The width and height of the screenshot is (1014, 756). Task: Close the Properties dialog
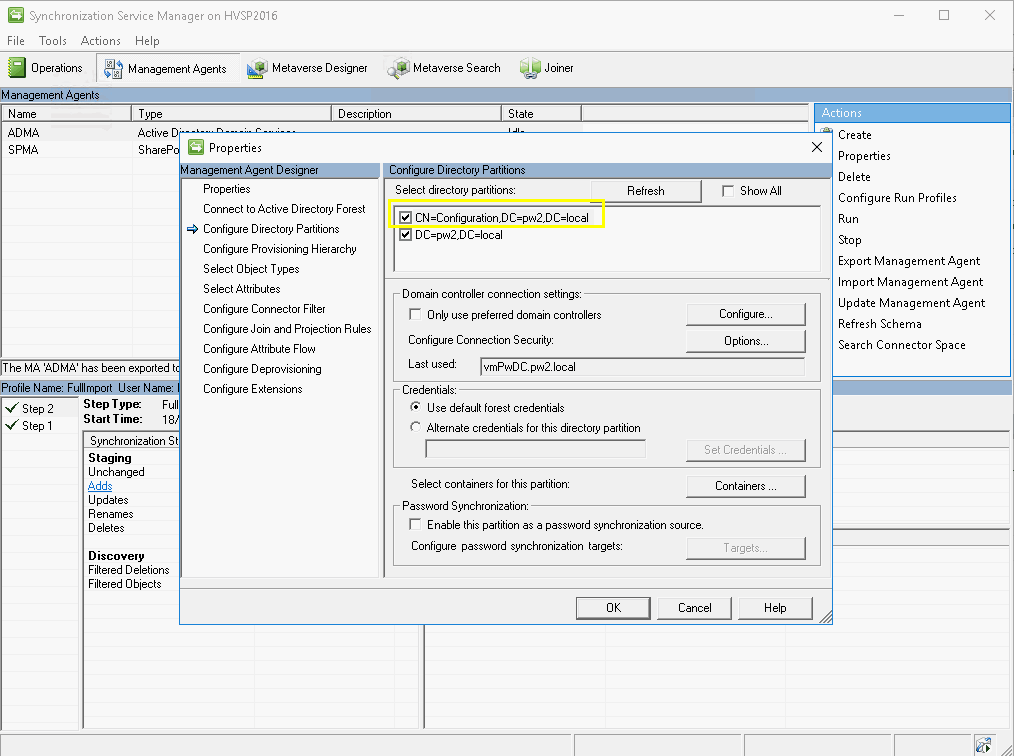(817, 147)
